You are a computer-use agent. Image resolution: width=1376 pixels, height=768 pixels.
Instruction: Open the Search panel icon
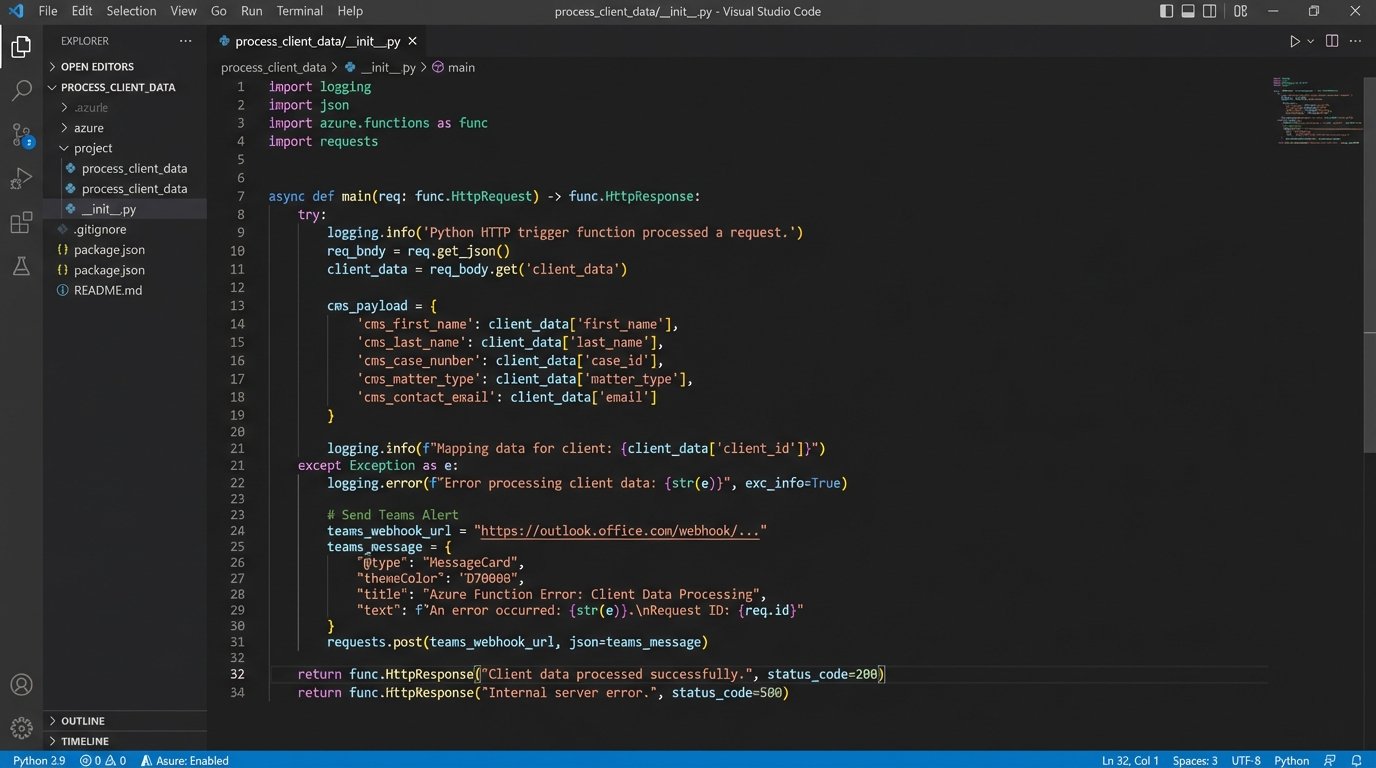21,90
